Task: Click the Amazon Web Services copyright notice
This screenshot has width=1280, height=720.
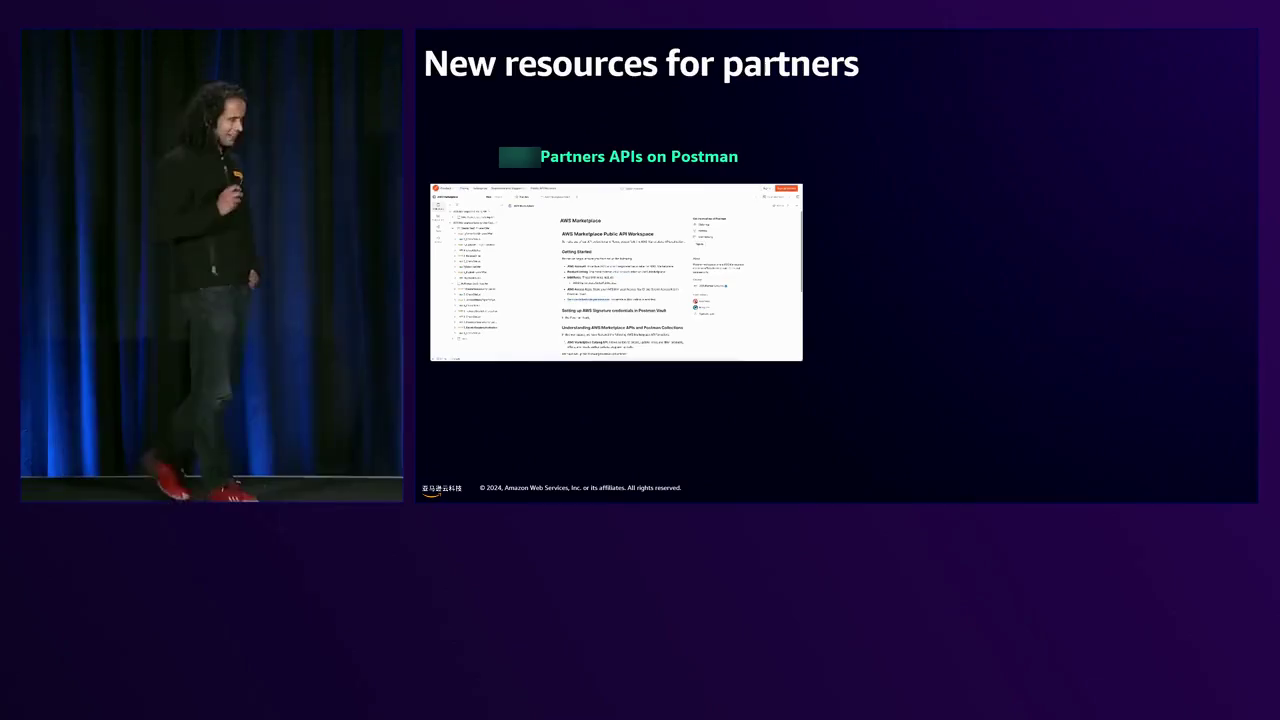Action: pyautogui.click(x=580, y=488)
